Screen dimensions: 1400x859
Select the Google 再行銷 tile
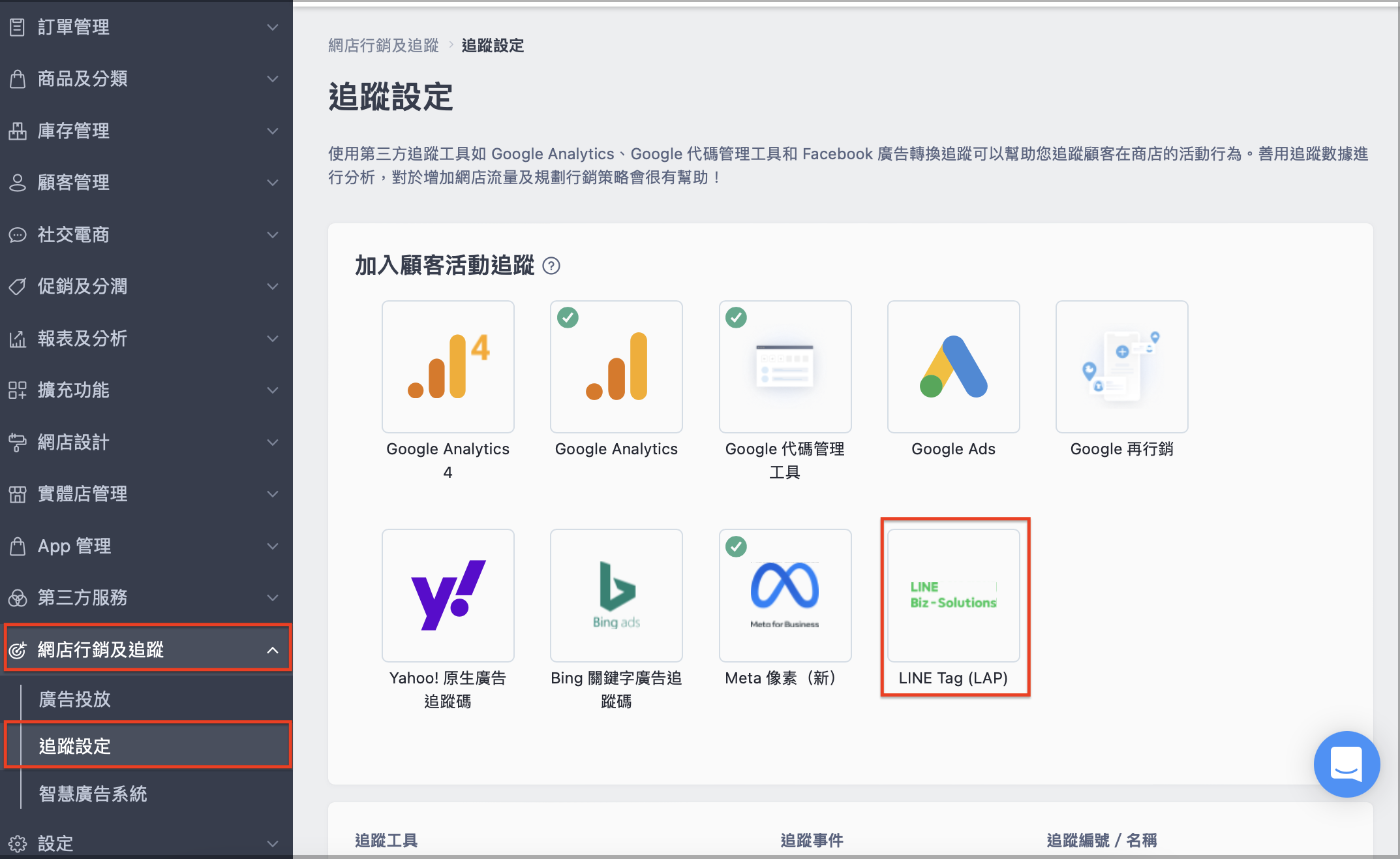point(1122,367)
